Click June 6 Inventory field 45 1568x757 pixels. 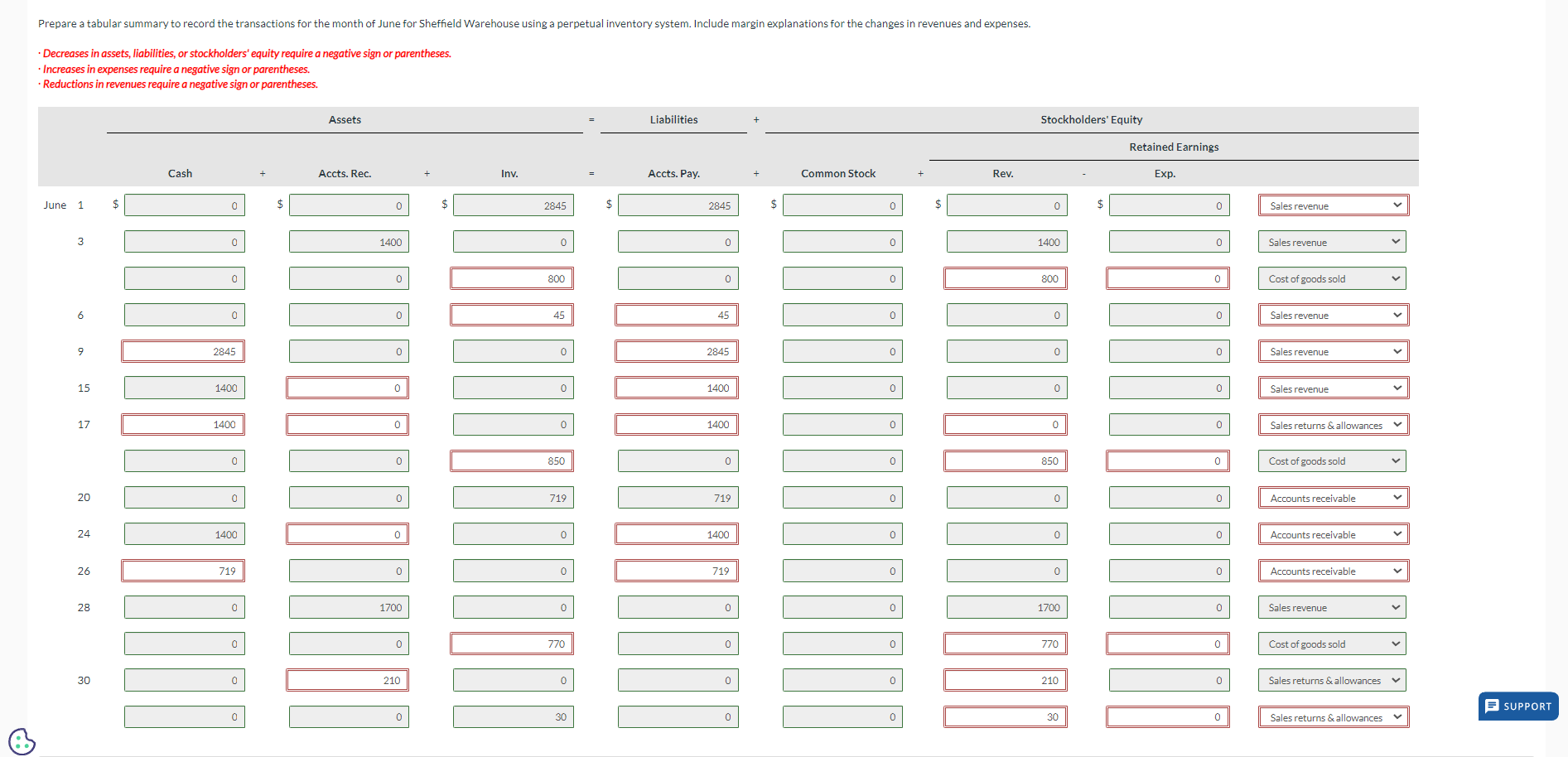coord(512,315)
